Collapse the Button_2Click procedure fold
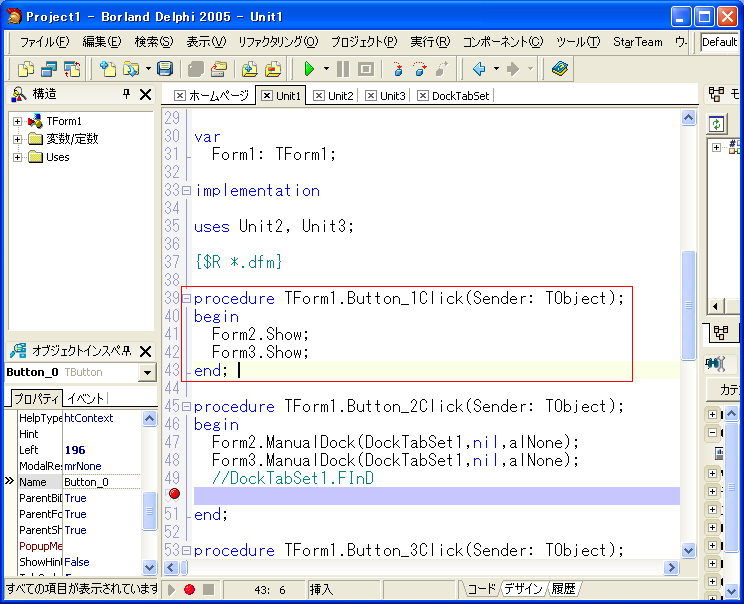The height and width of the screenshot is (604, 744). (x=186, y=407)
